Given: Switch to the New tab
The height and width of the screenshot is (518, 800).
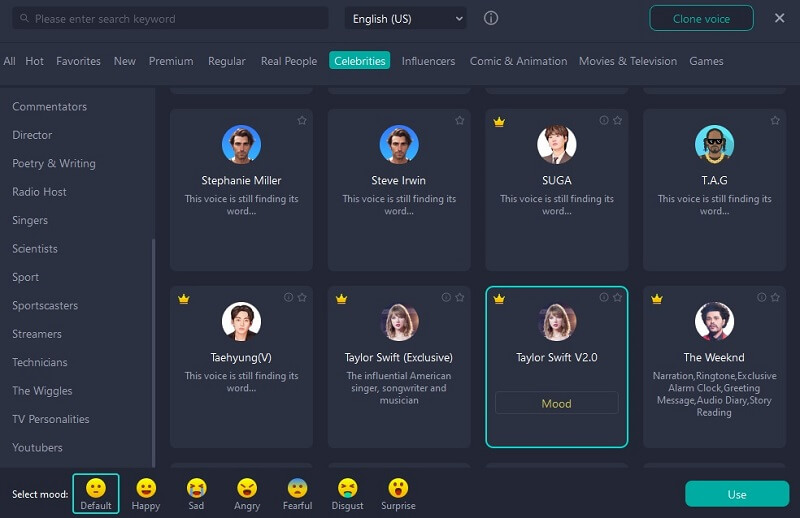Looking at the screenshot, I should tap(124, 61).
